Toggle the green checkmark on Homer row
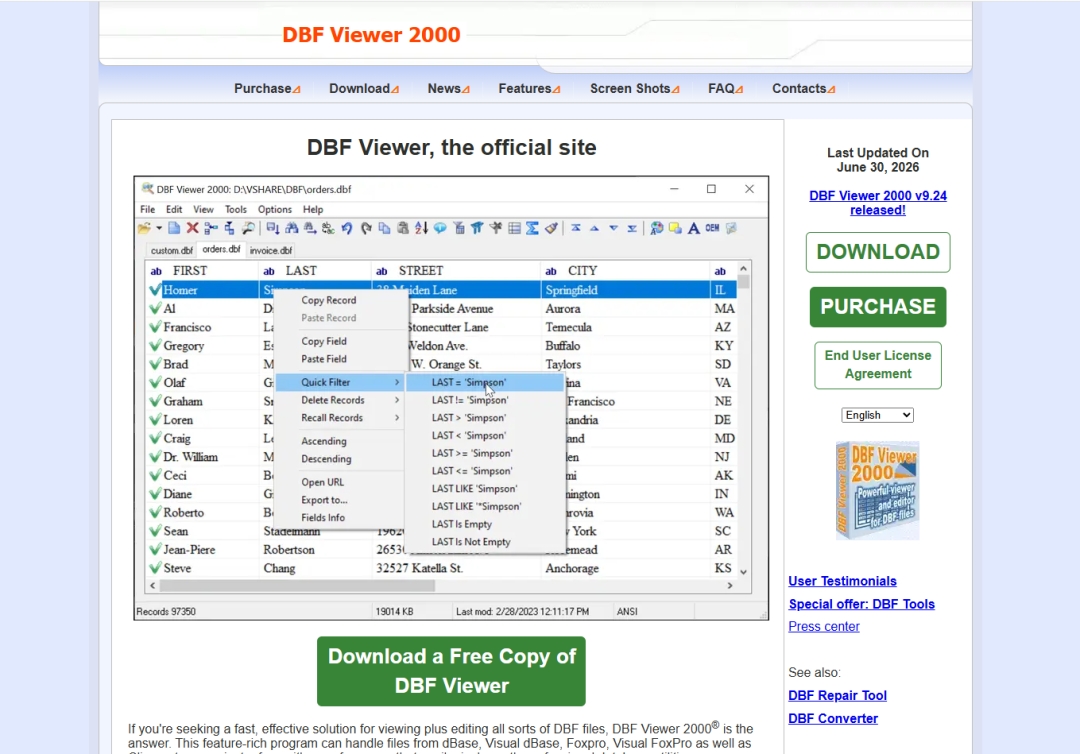Viewport: 1080px width, 754px height. (x=155, y=290)
